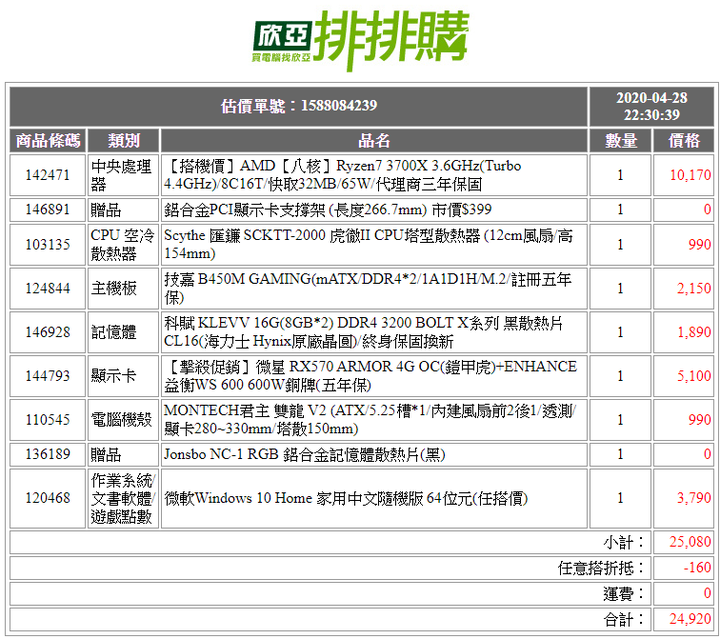Select product code 136189
The width and height of the screenshot is (720, 639).
pyautogui.click(x=48, y=454)
